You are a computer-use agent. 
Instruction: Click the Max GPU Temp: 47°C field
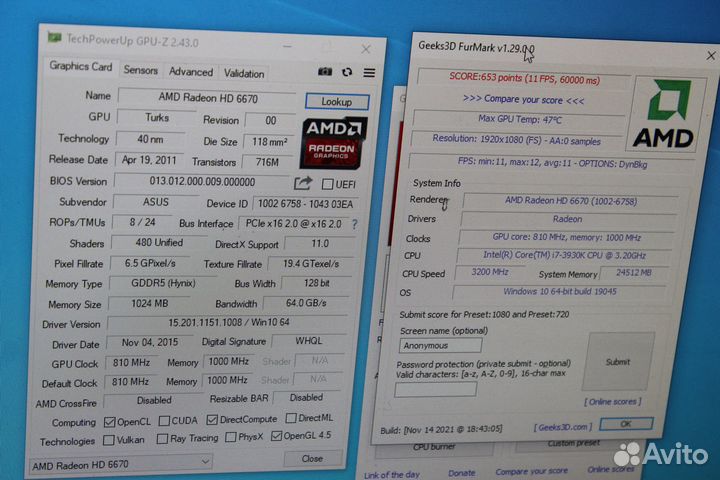pyautogui.click(x=520, y=119)
